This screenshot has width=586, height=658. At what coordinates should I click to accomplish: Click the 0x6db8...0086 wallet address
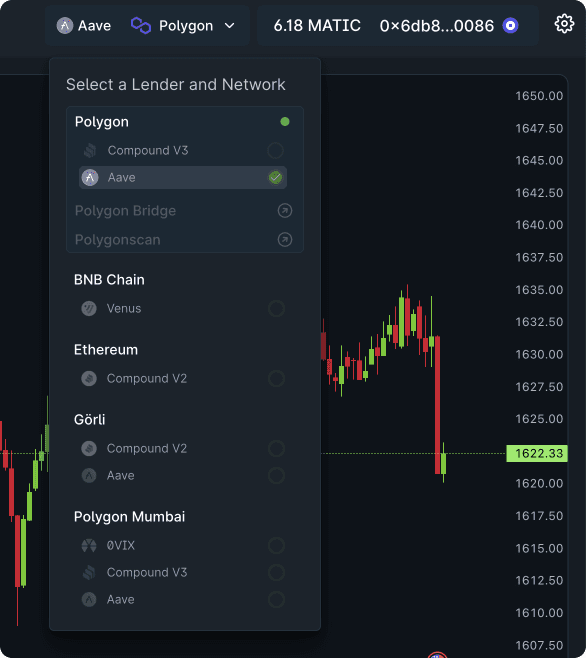pos(437,26)
